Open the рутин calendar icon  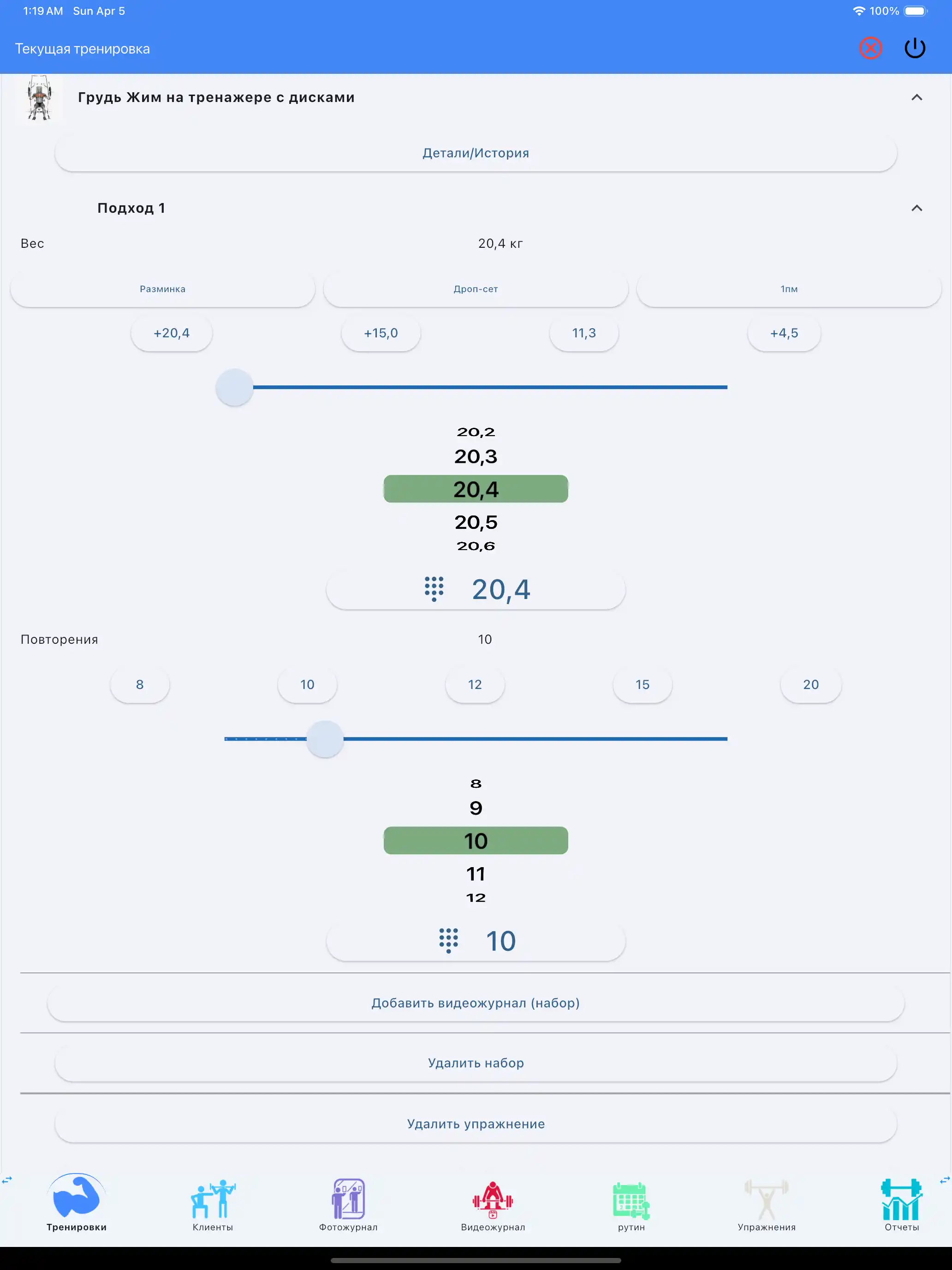tap(631, 1200)
